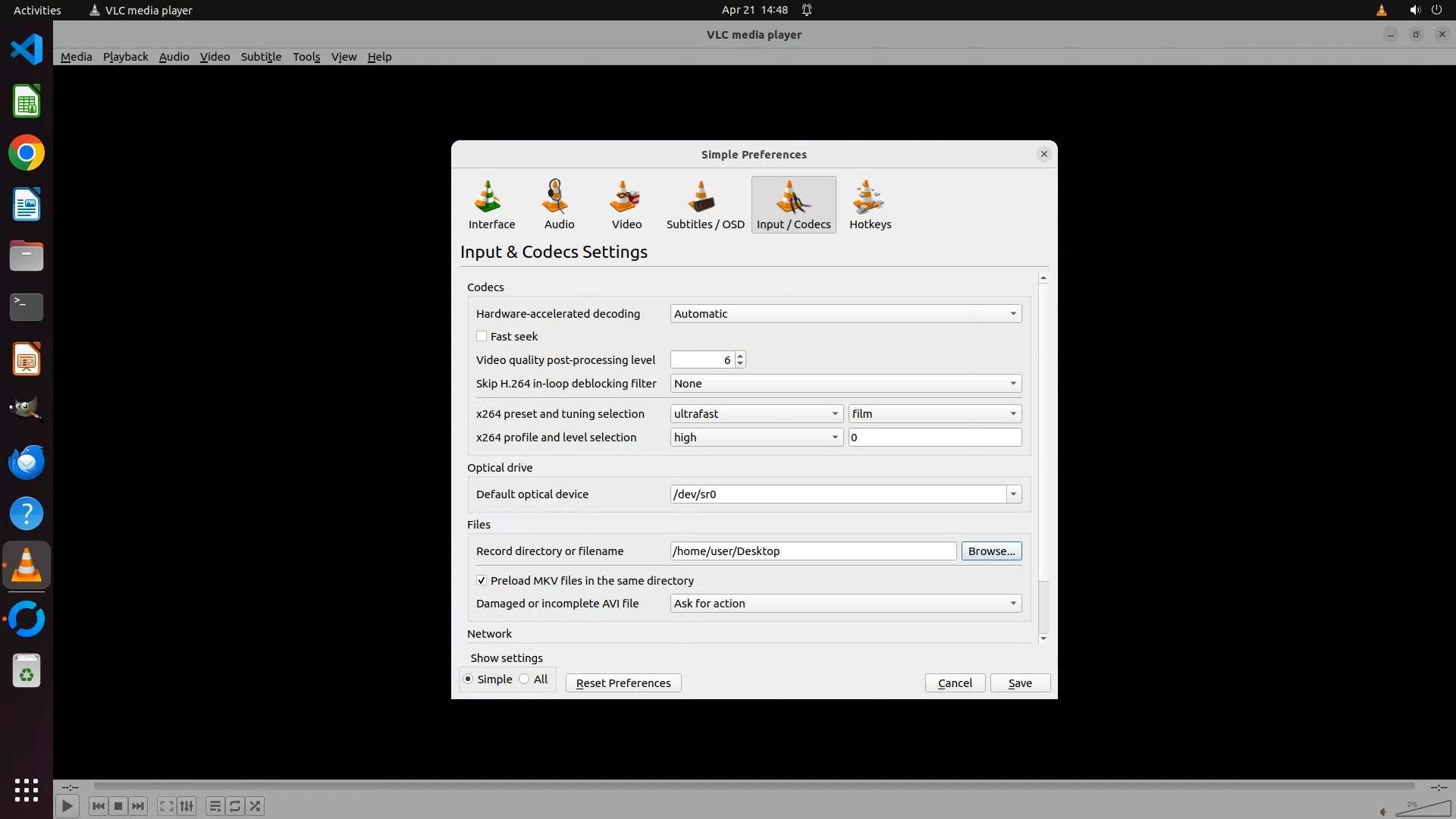This screenshot has height=819, width=1456.
Task: Toggle fullscreen video button
Action: (166, 806)
